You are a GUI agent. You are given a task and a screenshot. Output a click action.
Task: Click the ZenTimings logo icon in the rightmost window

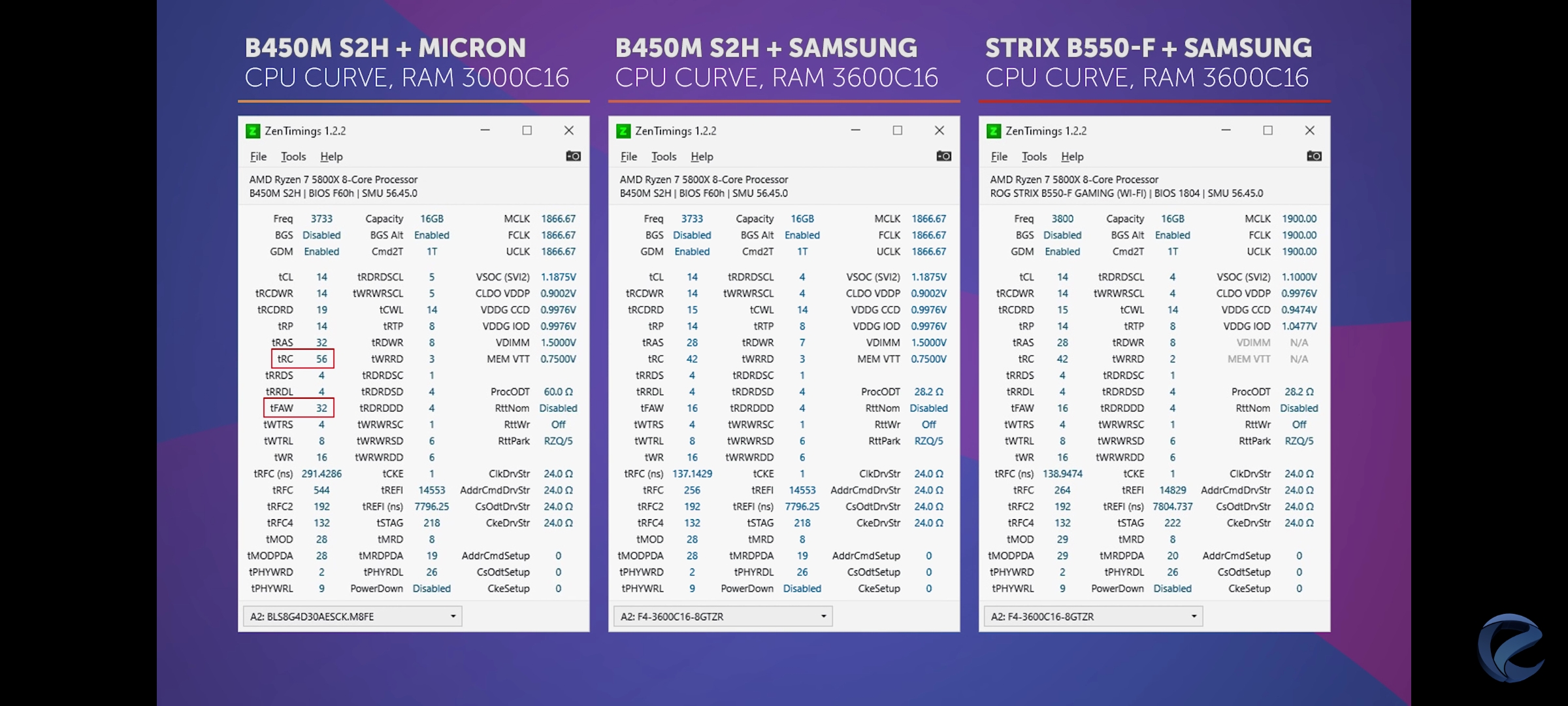(994, 131)
